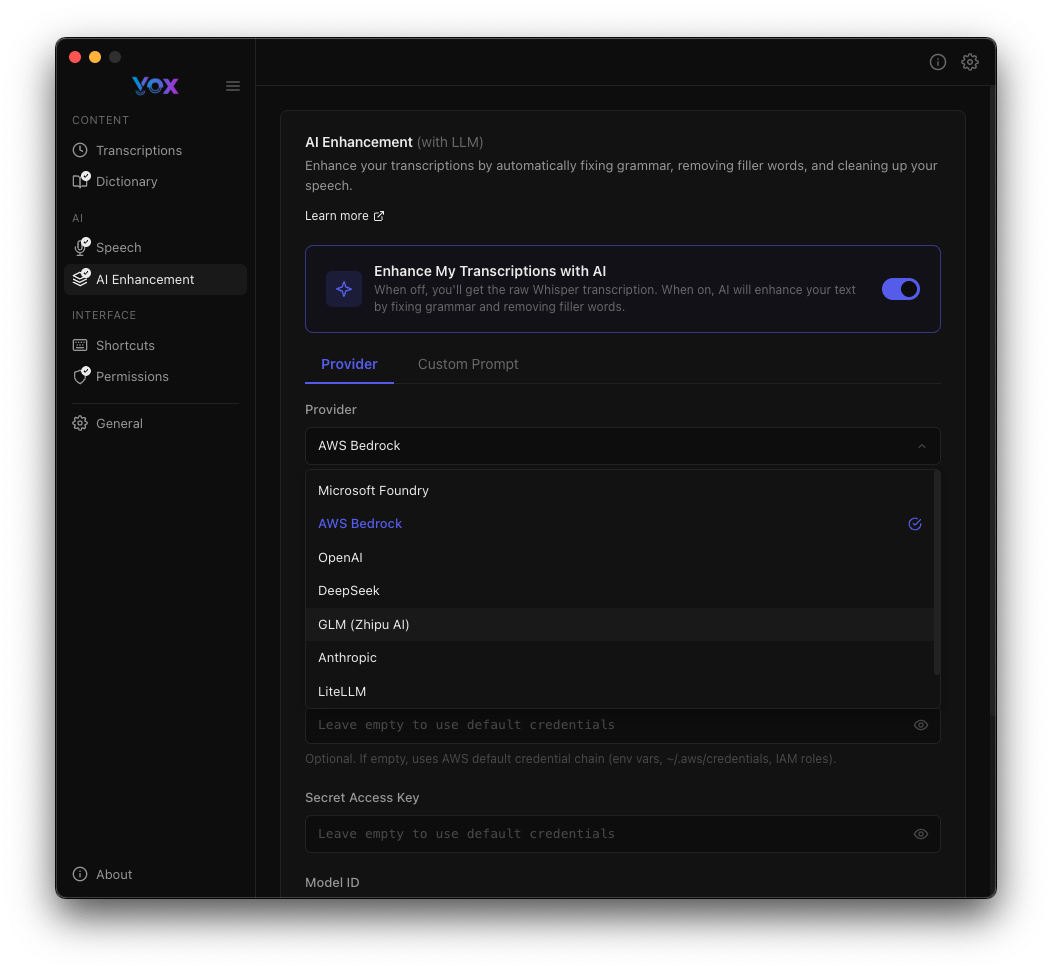This screenshot has height=972, width=1052.
Task: Switch to the Custom Prompt tab
Action: 468,364
